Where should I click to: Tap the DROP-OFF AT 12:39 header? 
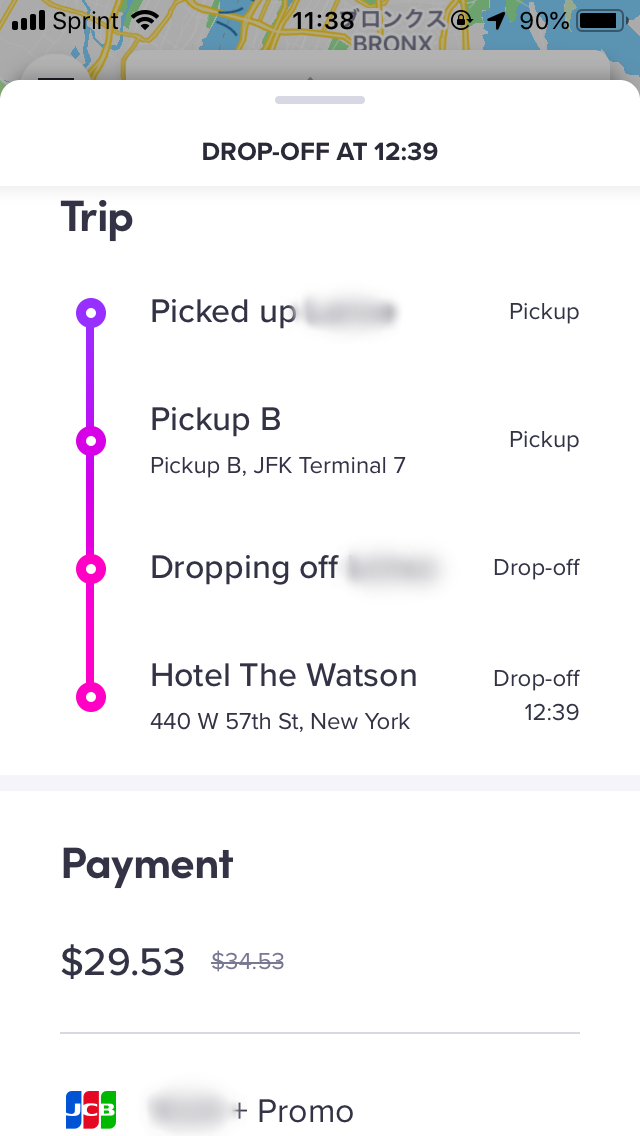(x=320, y=151)
